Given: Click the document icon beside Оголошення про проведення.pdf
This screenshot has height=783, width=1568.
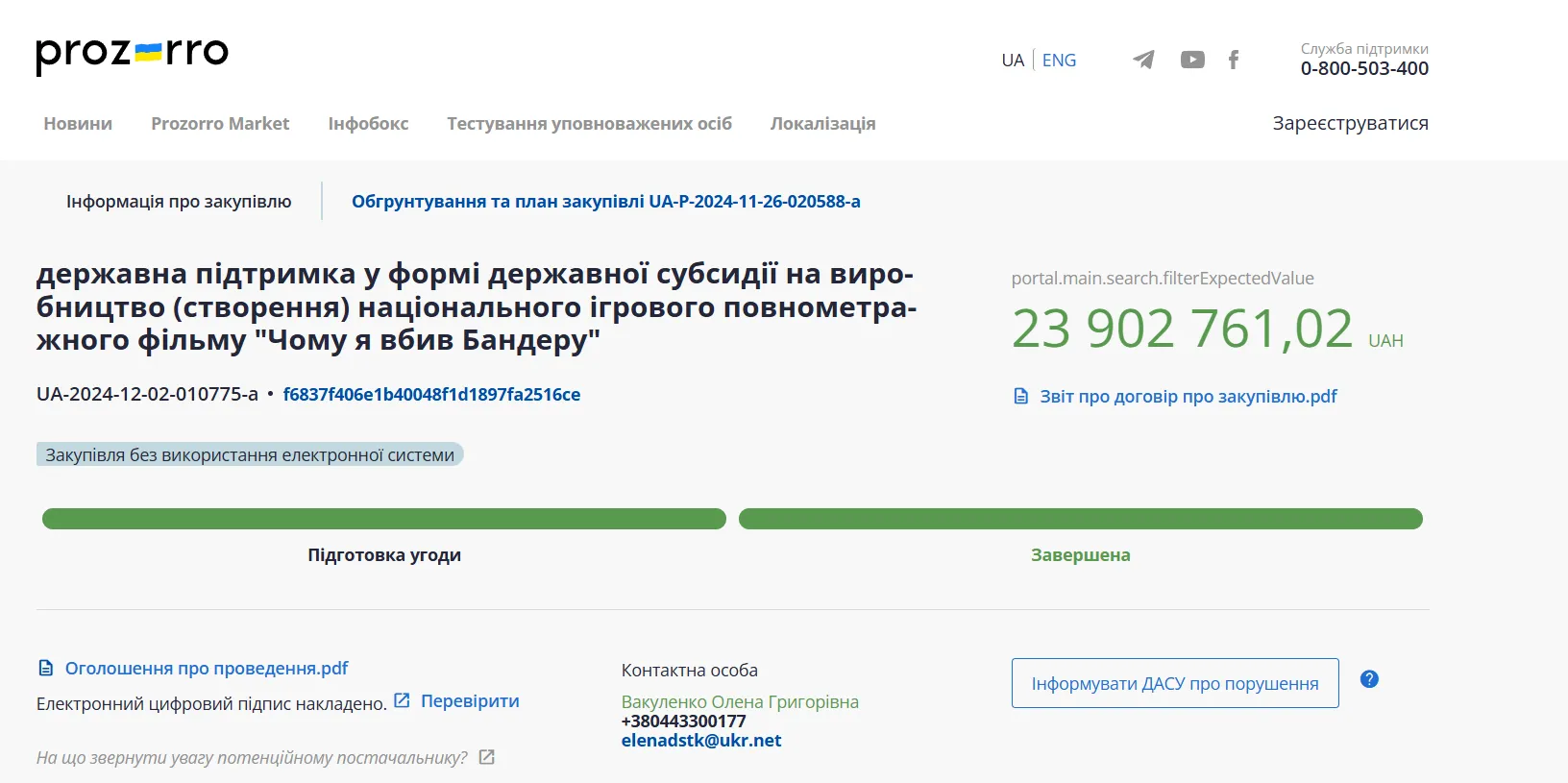Looking at the screenshot, I should point(45,668).
